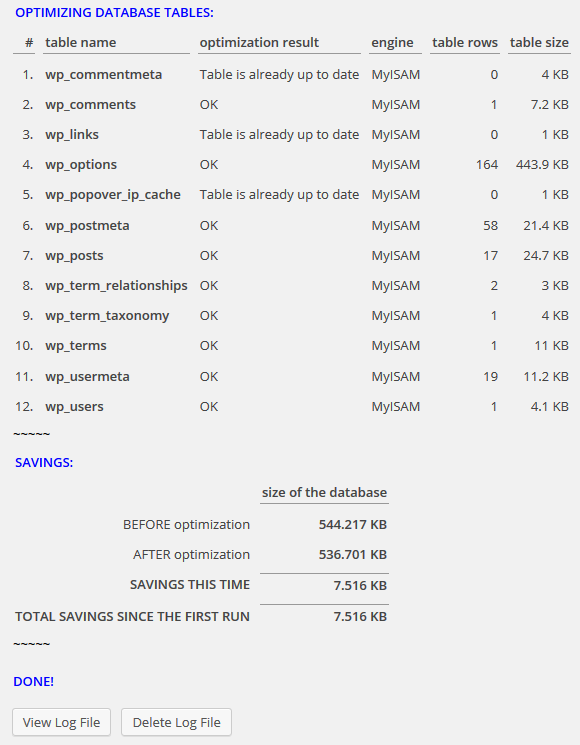
Task: Click the wp_term_relationships table name
Action: (116, 286)
